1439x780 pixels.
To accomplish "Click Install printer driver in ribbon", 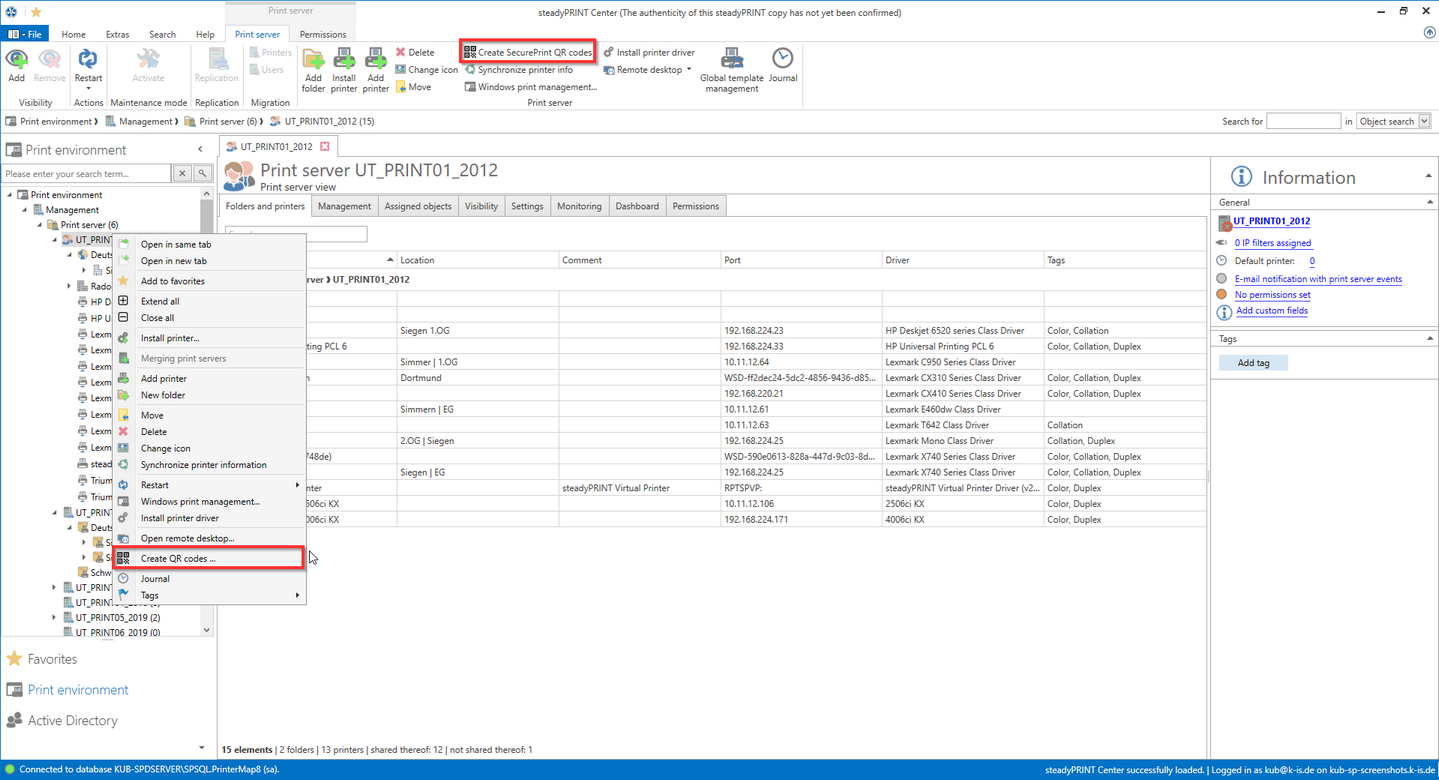I will (648, 52).
